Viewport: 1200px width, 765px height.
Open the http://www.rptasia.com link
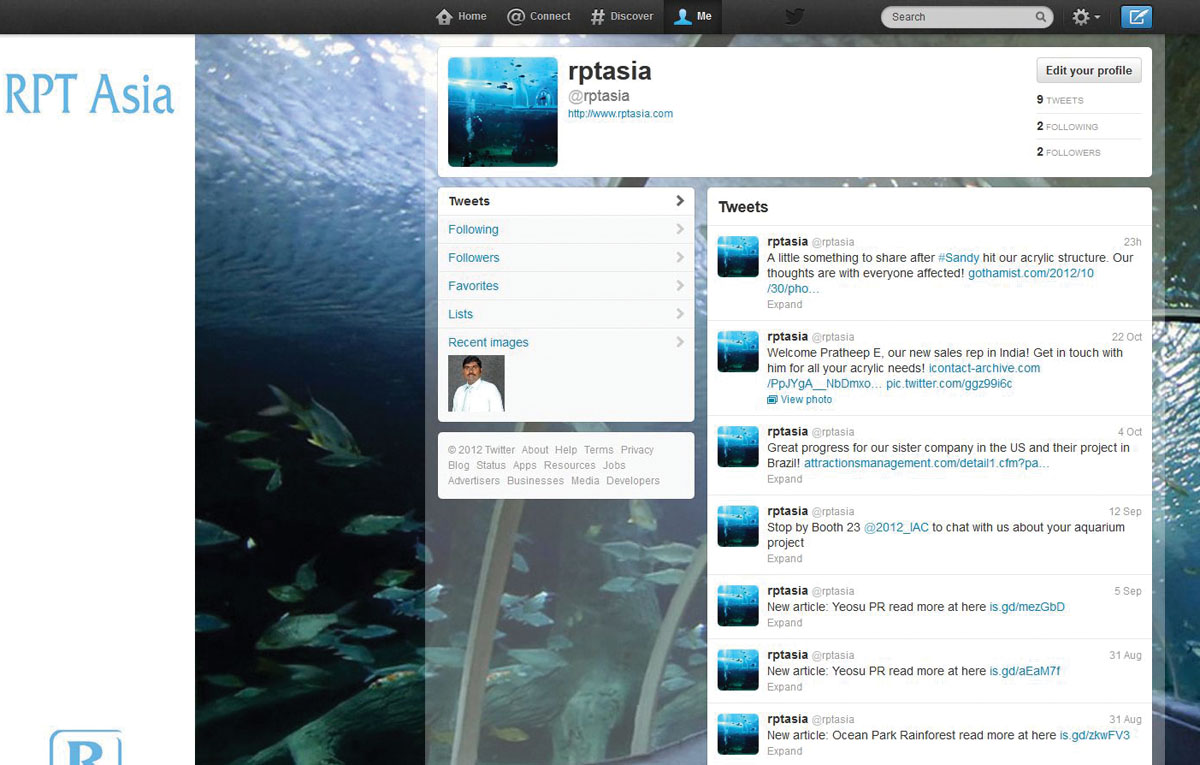click(x=620, y=114)
